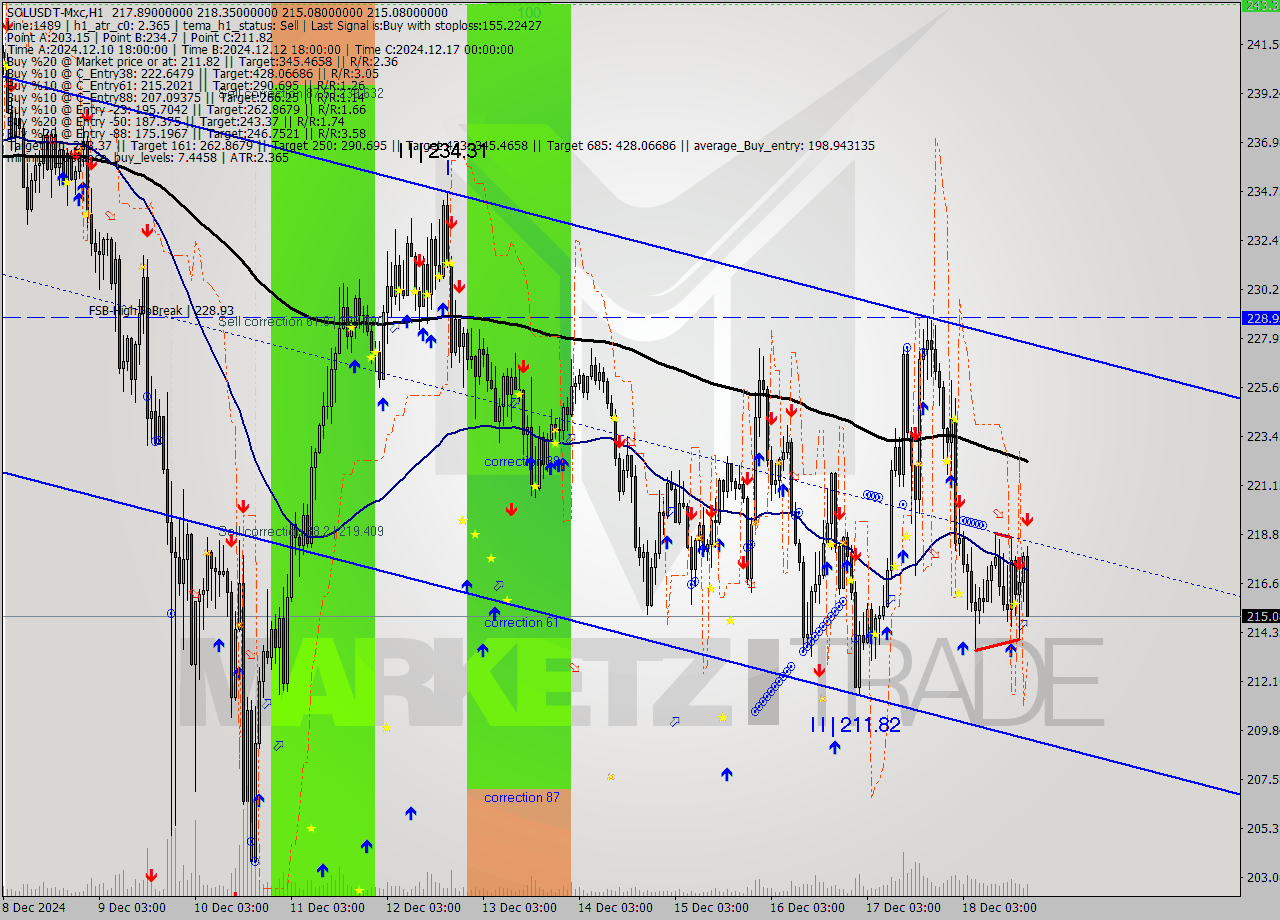This screenshot has height=920, width=1280.
Task: Click the 203.0 price axis label
Action: pos(1262,877)
